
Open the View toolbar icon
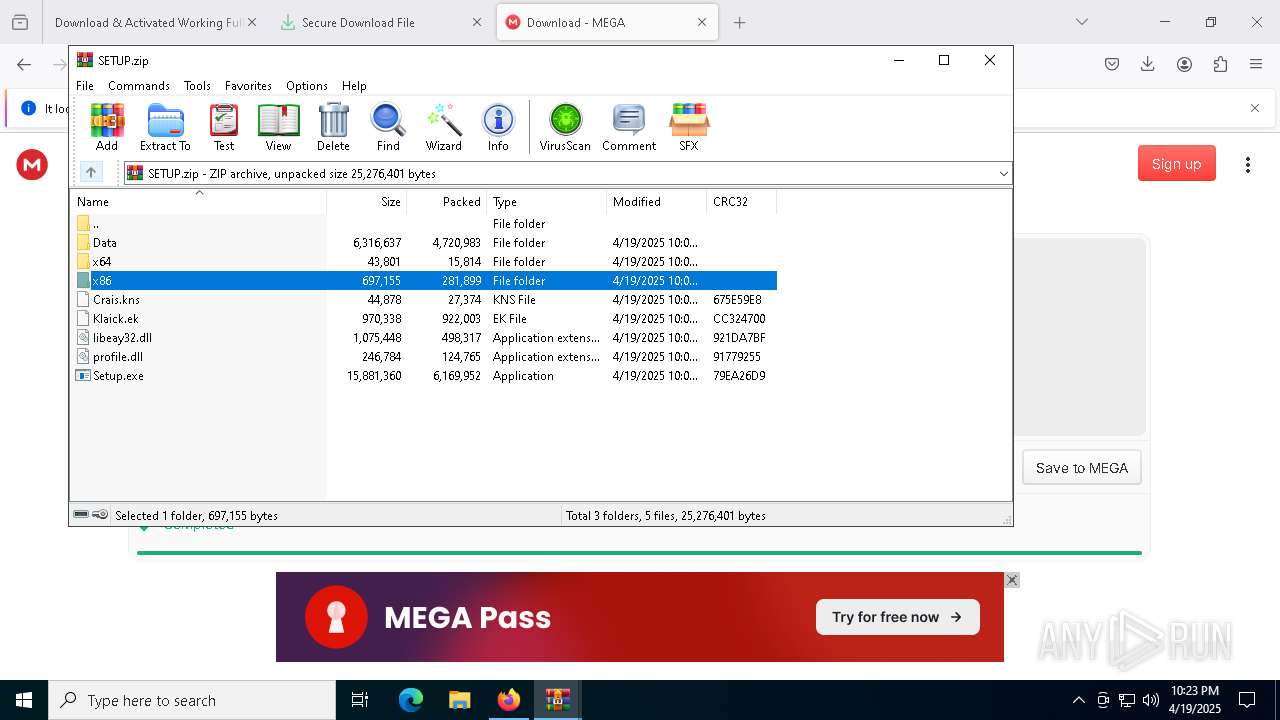pyautogui.click(x=278, y=127)
